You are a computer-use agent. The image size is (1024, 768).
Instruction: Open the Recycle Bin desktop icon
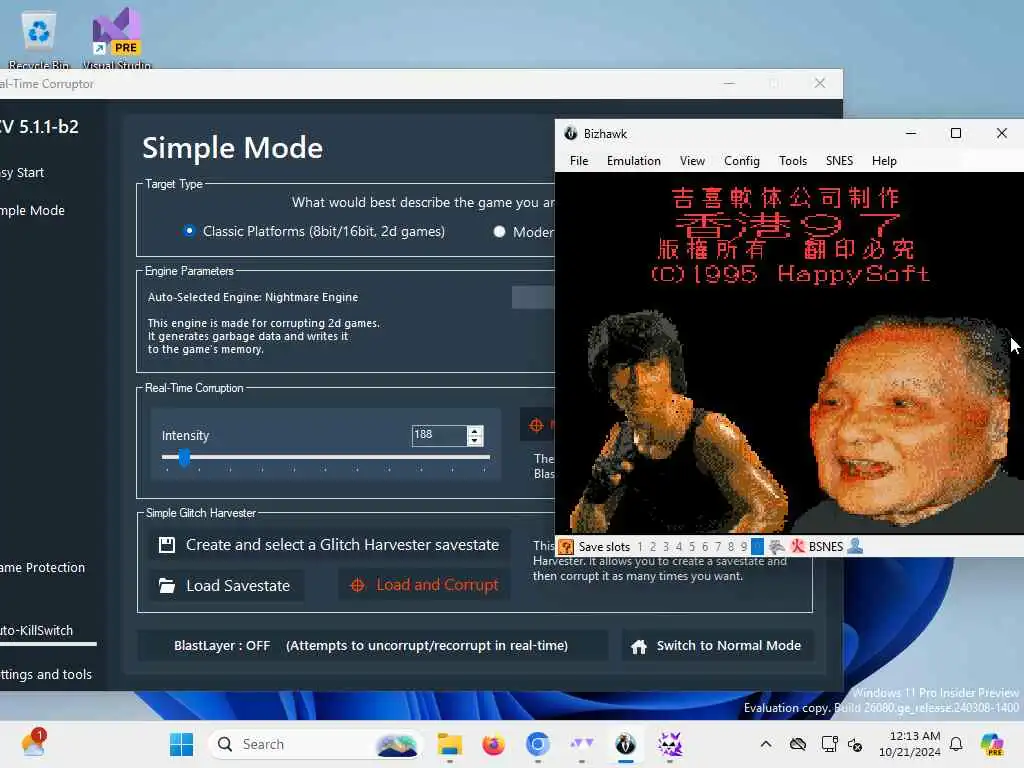[x=39, y=38]
